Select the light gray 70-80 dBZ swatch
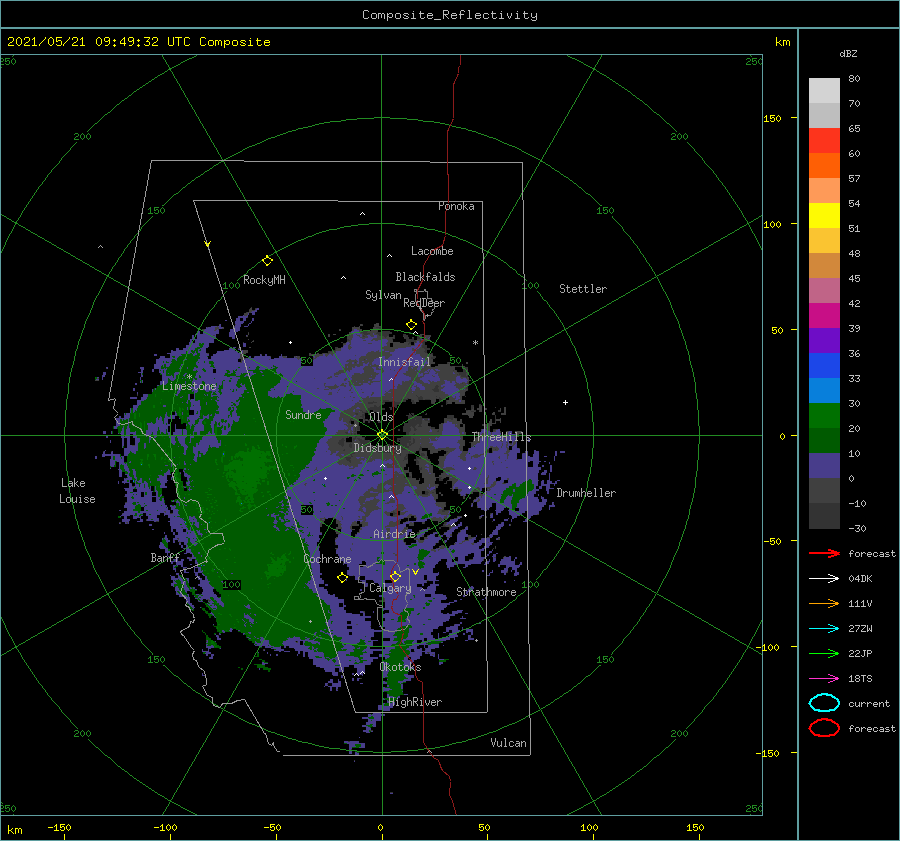 (824, 91)
